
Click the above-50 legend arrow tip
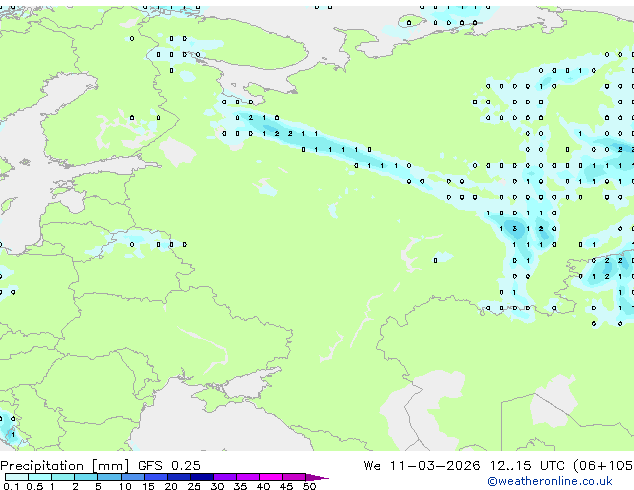click(317, 477)
